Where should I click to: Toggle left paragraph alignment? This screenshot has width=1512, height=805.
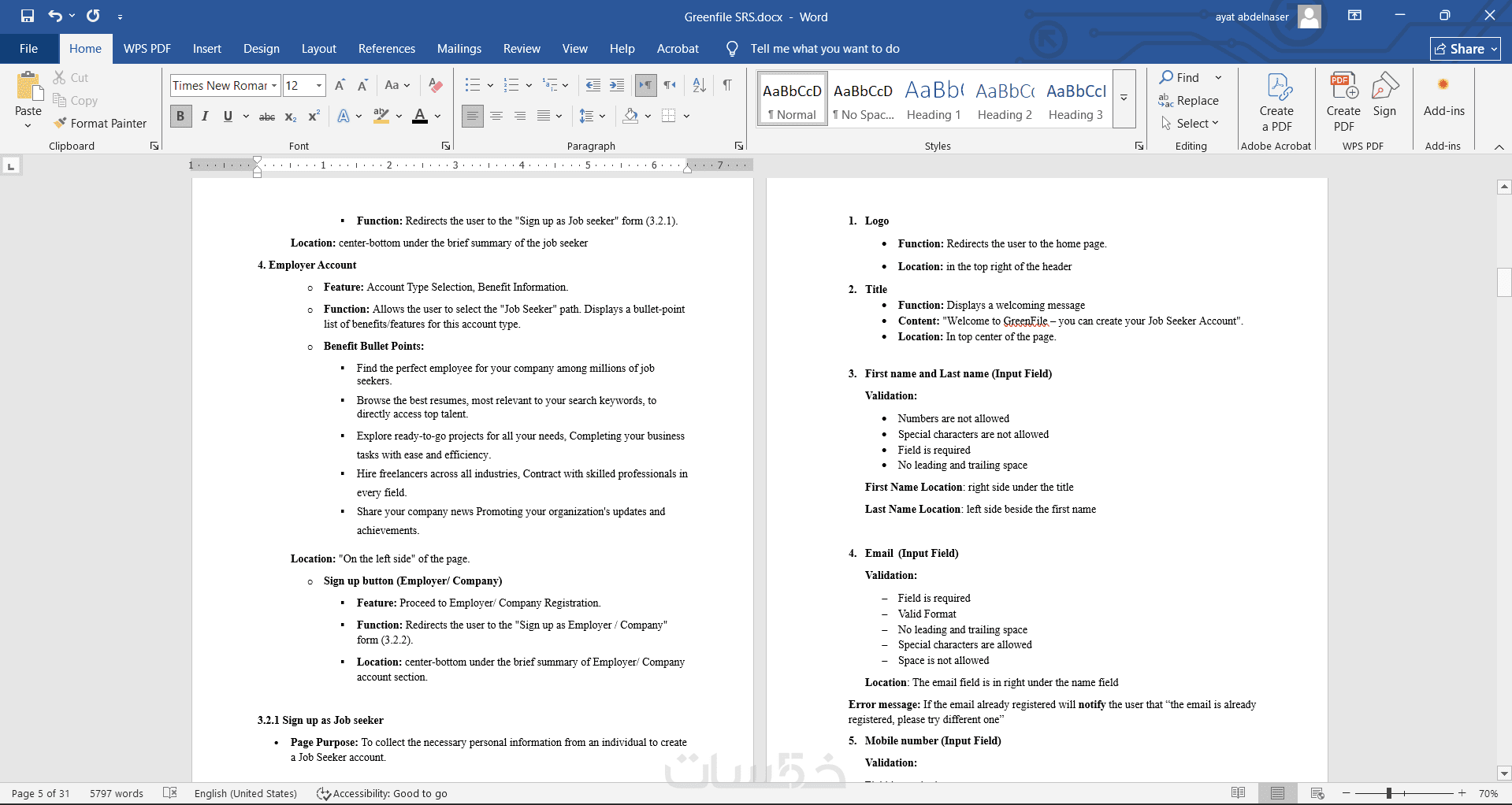473,117
